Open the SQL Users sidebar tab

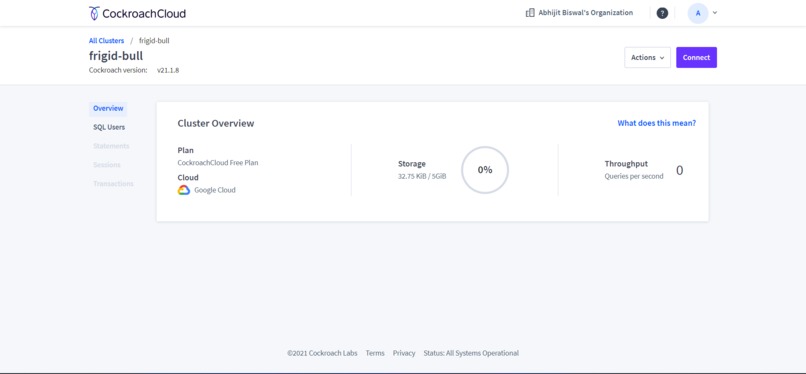point(109,127)
